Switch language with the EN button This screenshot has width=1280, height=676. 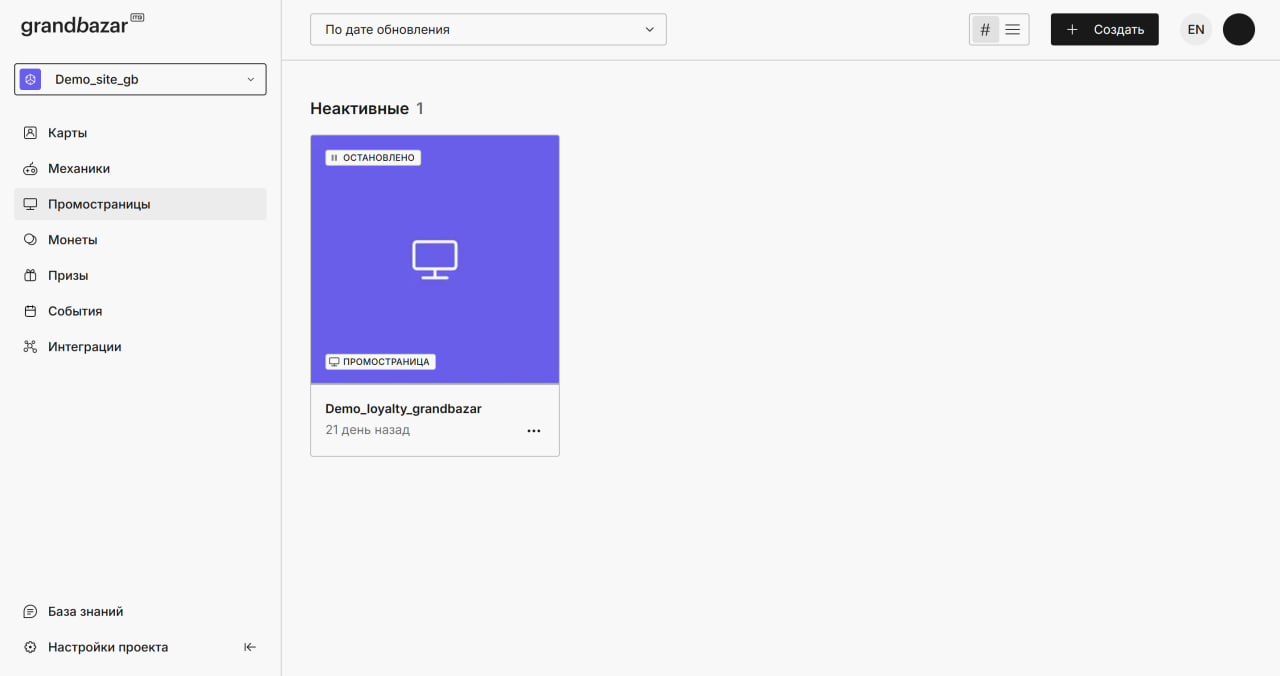click(x=1196, y=29)
